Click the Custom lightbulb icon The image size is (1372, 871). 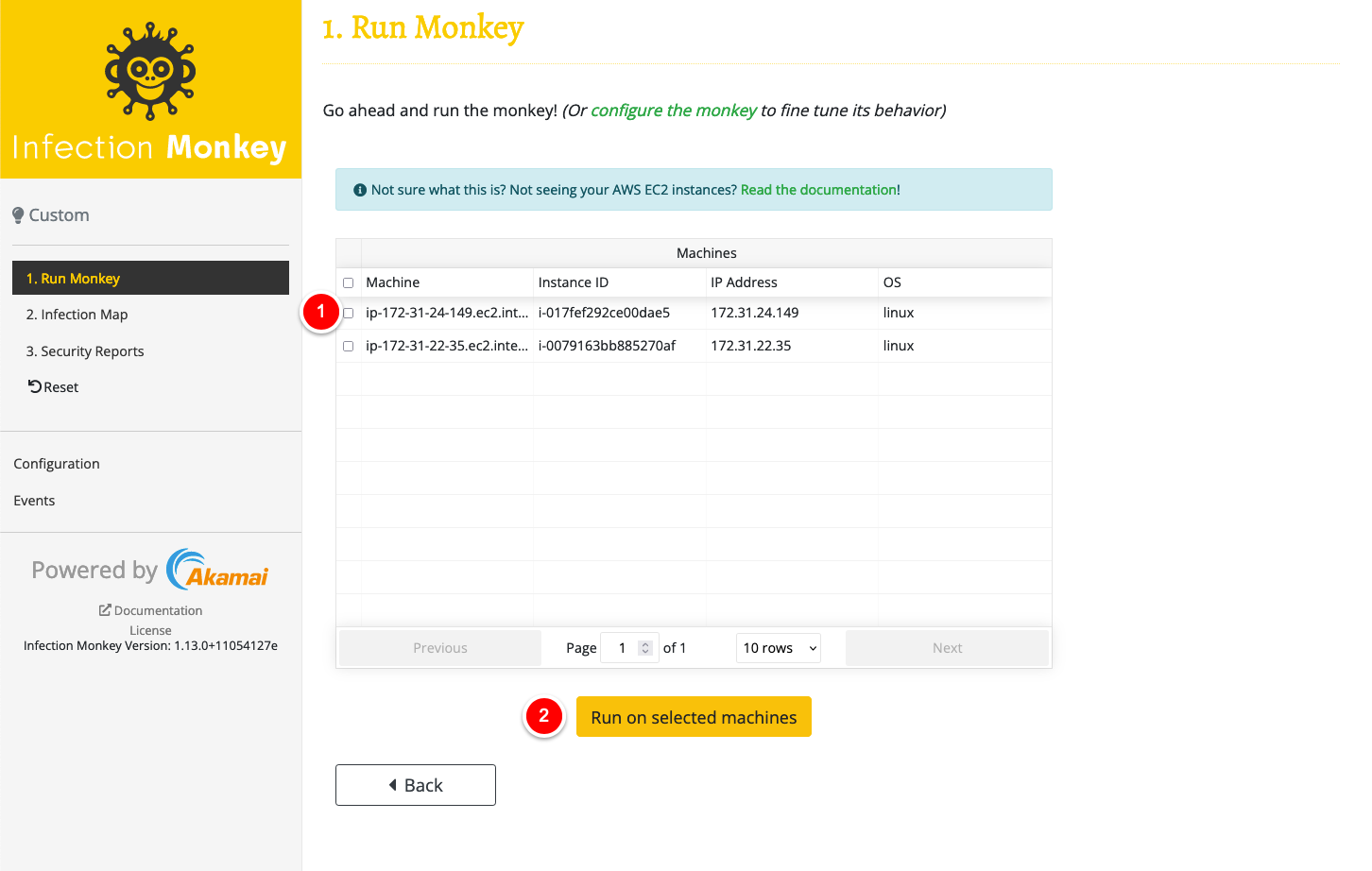(x=18, y=215)
